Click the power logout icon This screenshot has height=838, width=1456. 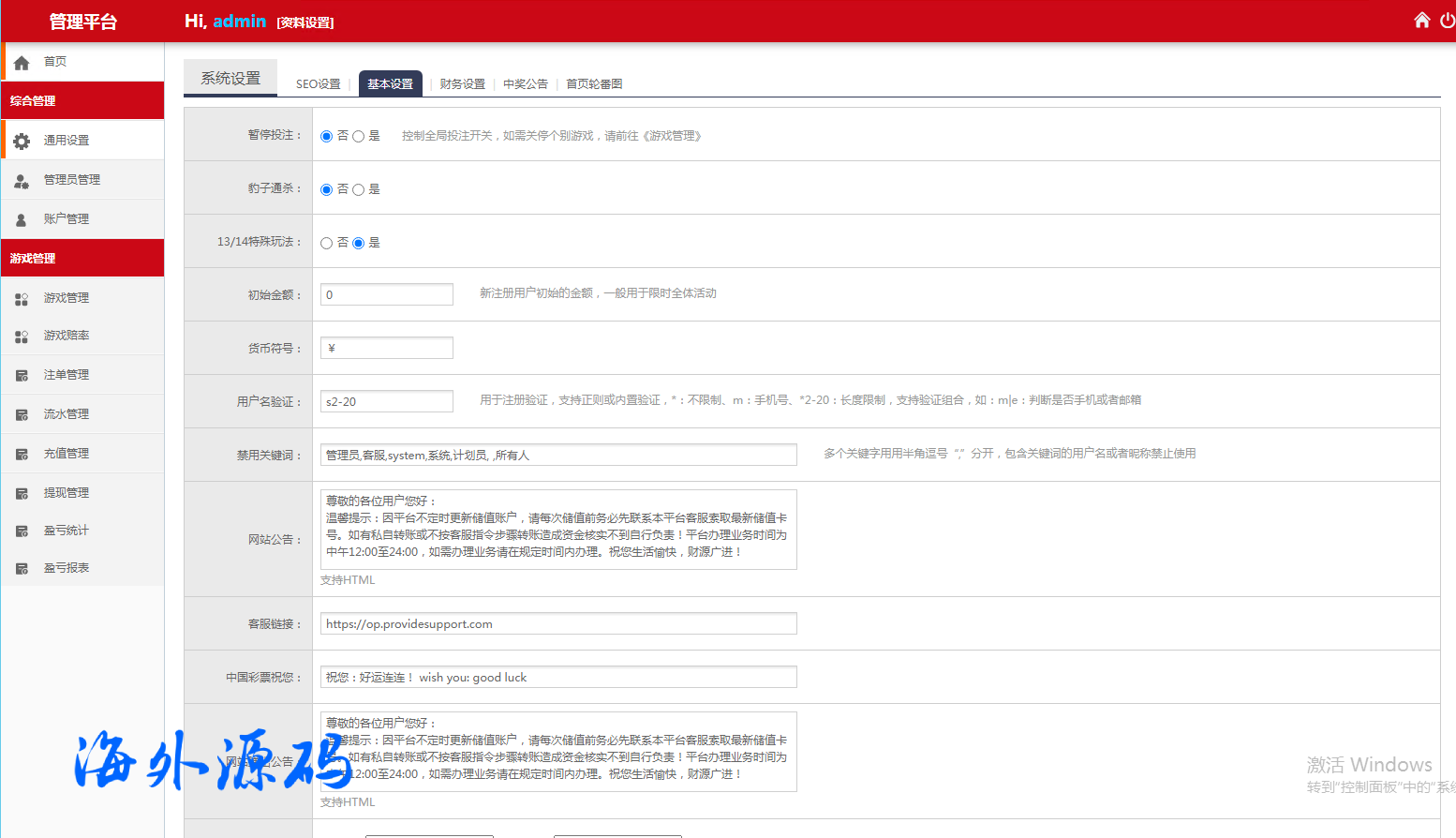point(1448,21)
